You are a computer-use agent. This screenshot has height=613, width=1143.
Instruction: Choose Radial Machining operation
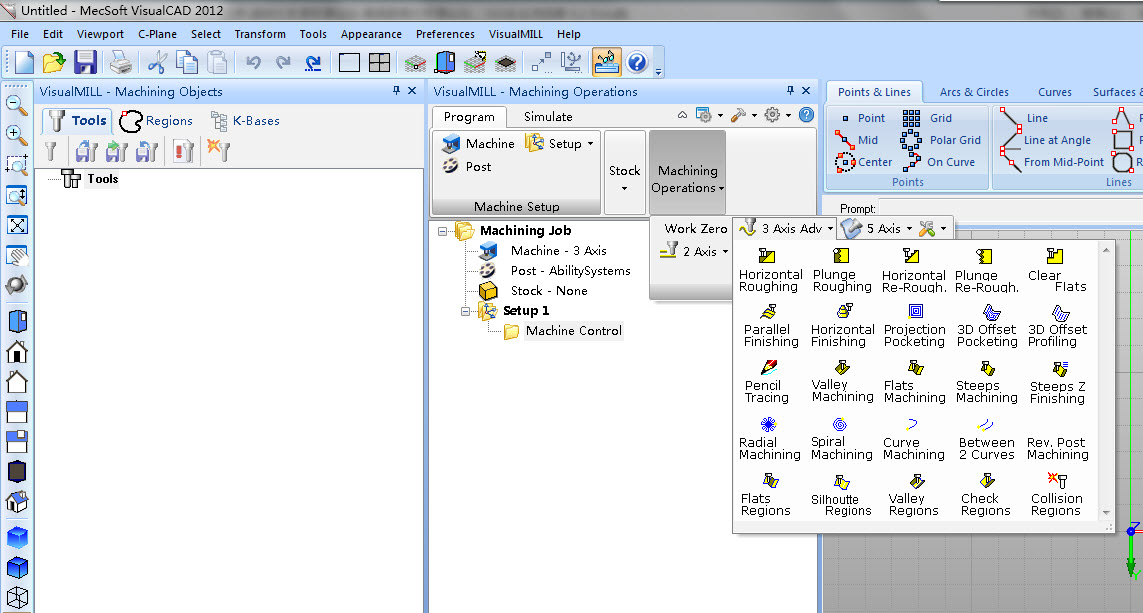[769, 438]
